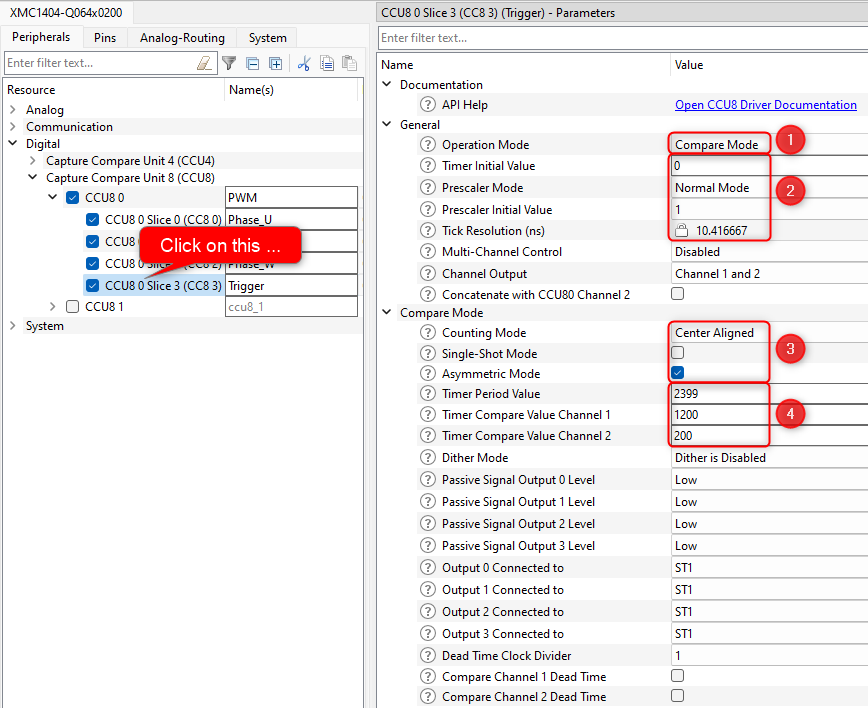Screen dimensions: 868x708
Task: Switch to the Pins tab
Action: click(104, 36)
